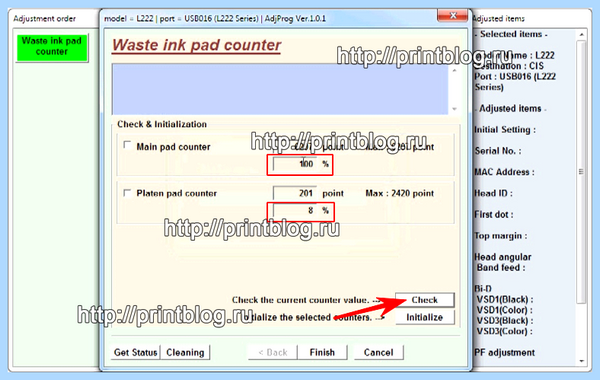Click 'VSD1(Black) :' in Adjusted items
The width and height of the screenshot is (600, 380).
505,299
